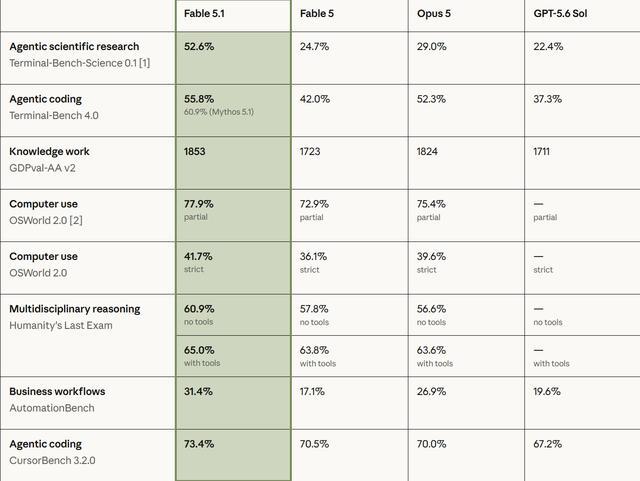Open footnote [1] next to Terminal-Bench-Science 0.1
Image resolution: width=640 pixels, height=481 pixels.
click(144, 63)
